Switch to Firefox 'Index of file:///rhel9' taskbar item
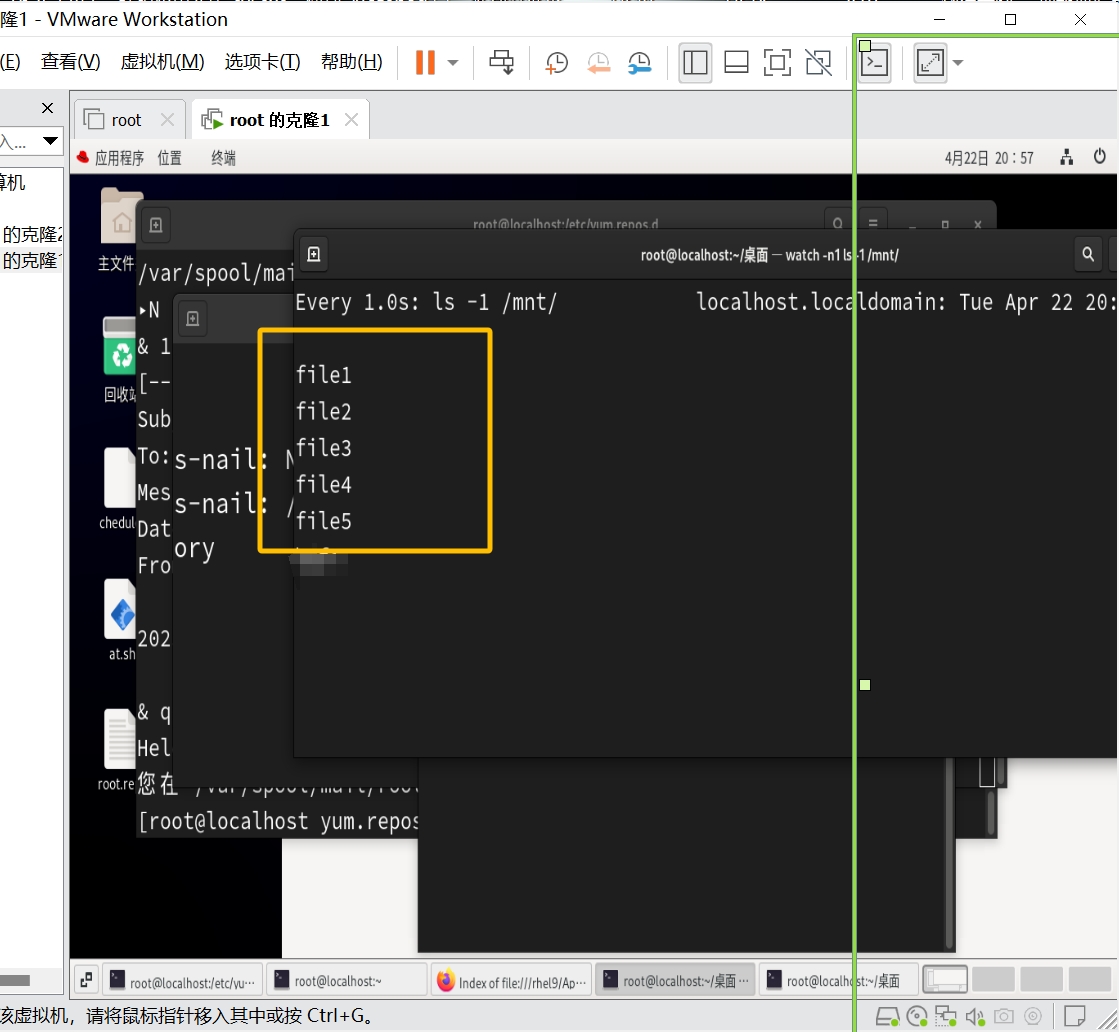 tap(511, 981)
